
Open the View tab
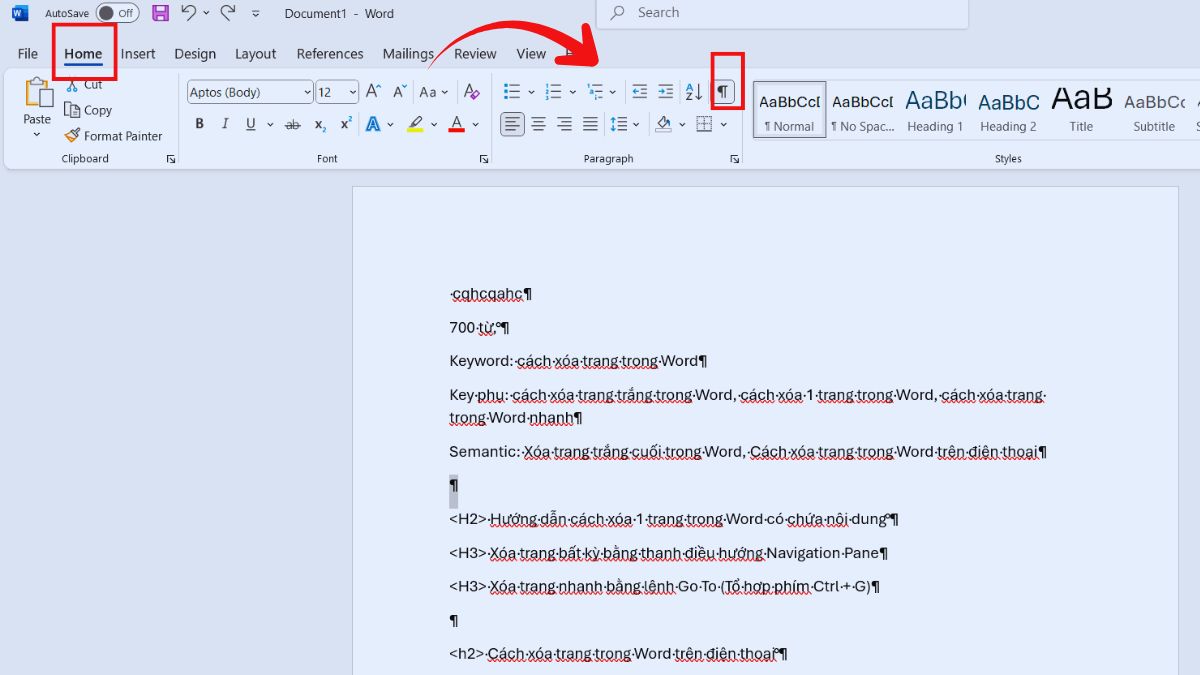531,54
